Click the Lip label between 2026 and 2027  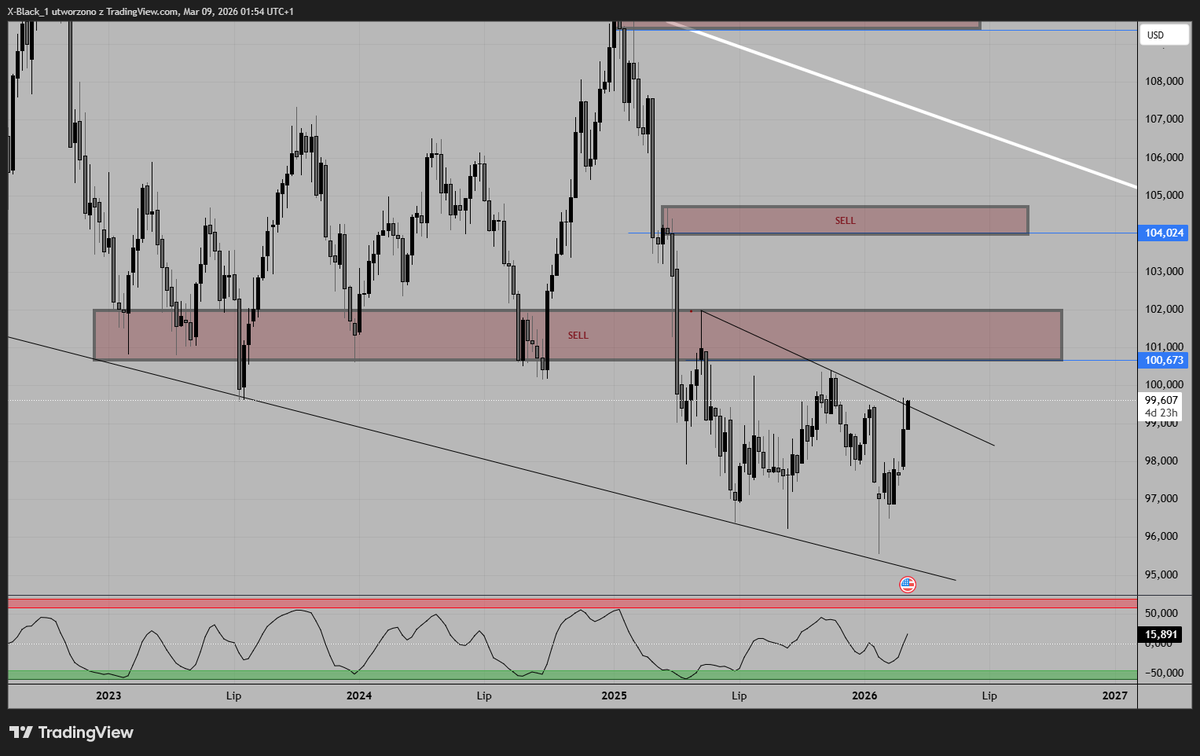pyautogui.click(x=989, y=695)
